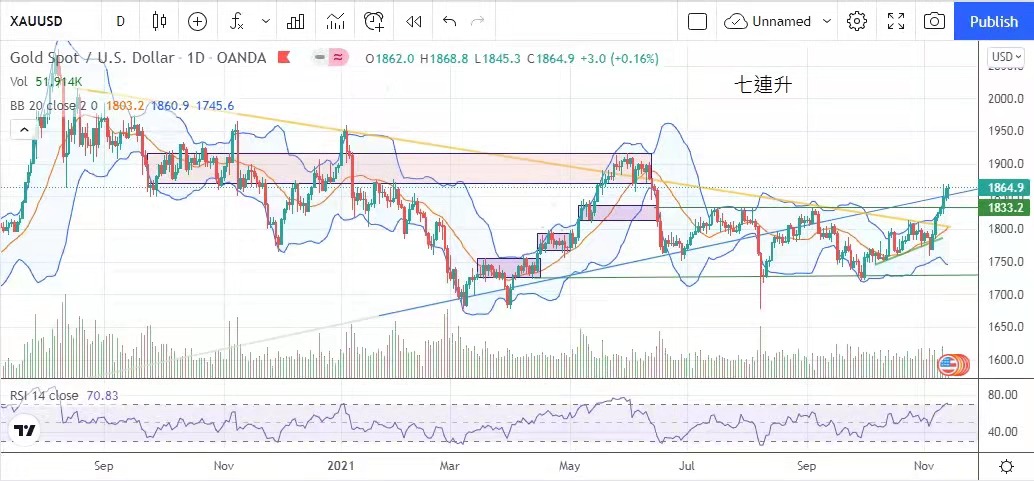Click the compare or add symbol icon
The height and width of the screenshot is (481, 1034).
[x=197, y=21]
